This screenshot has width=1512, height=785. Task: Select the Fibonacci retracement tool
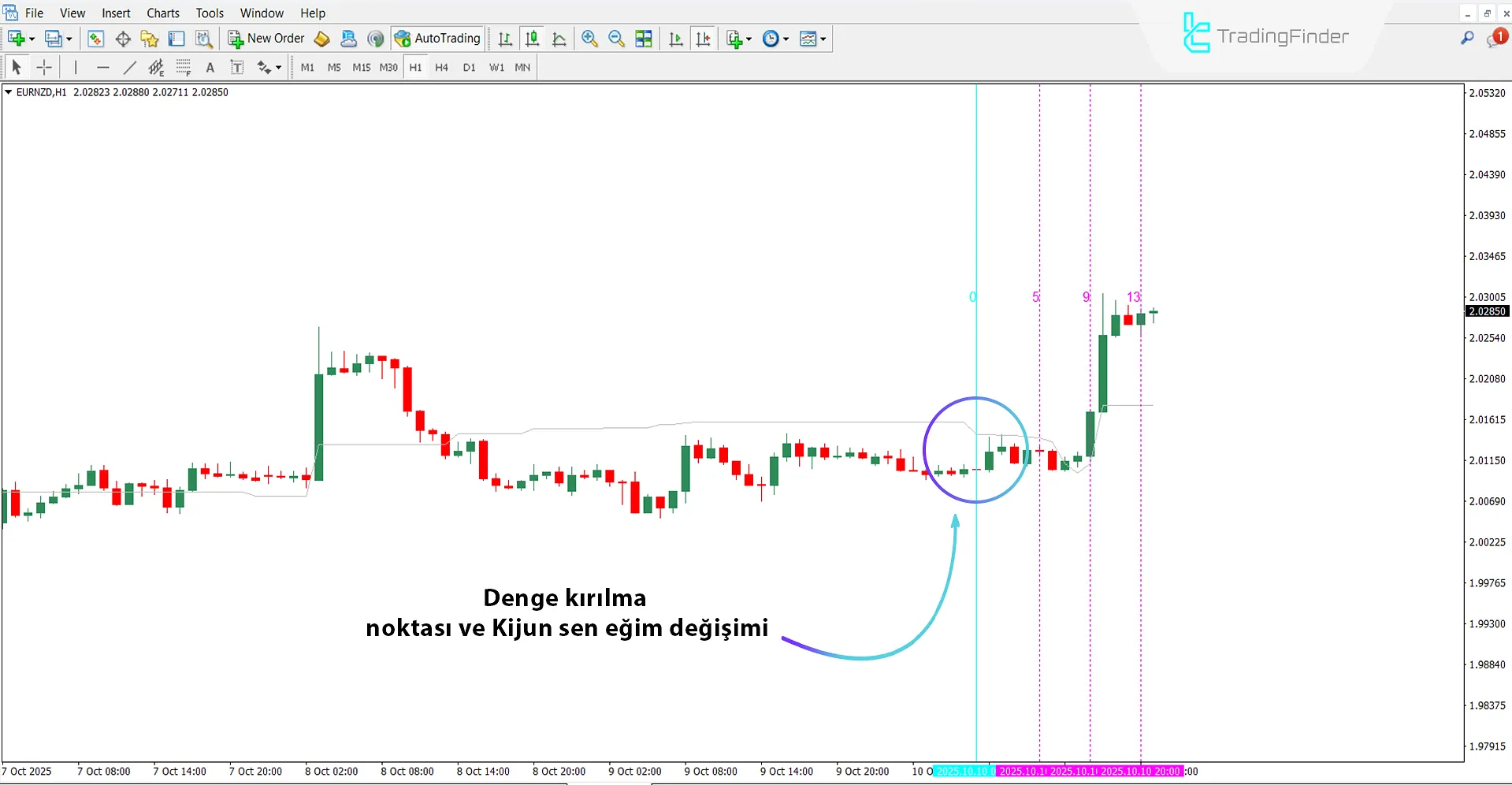tap(184, 68)
